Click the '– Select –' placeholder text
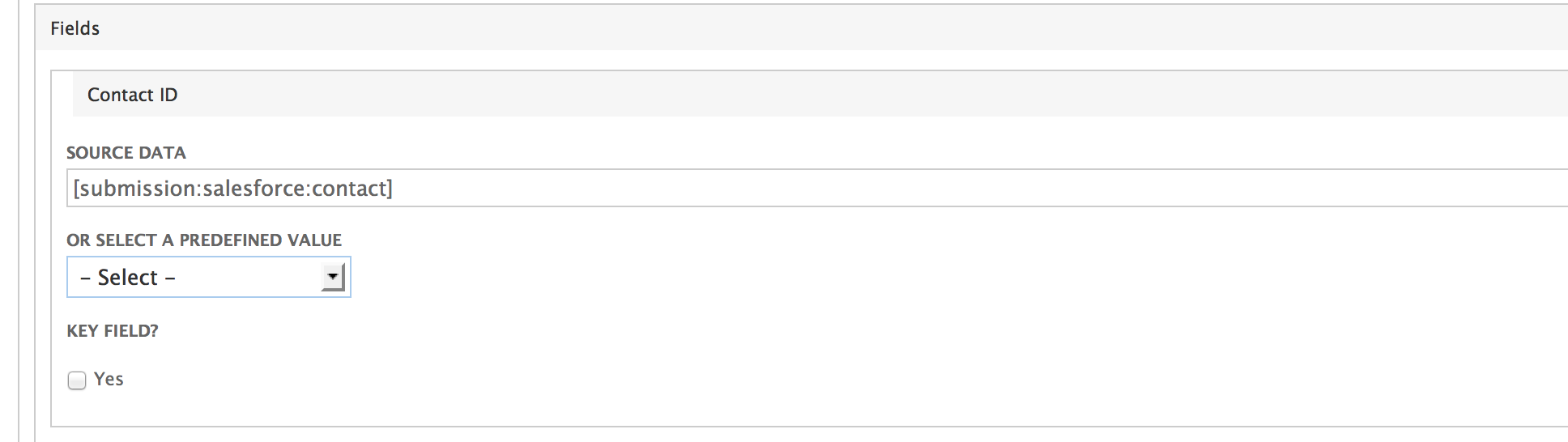The height and width of the screenshot is (442, 1568). coord(128,278)
